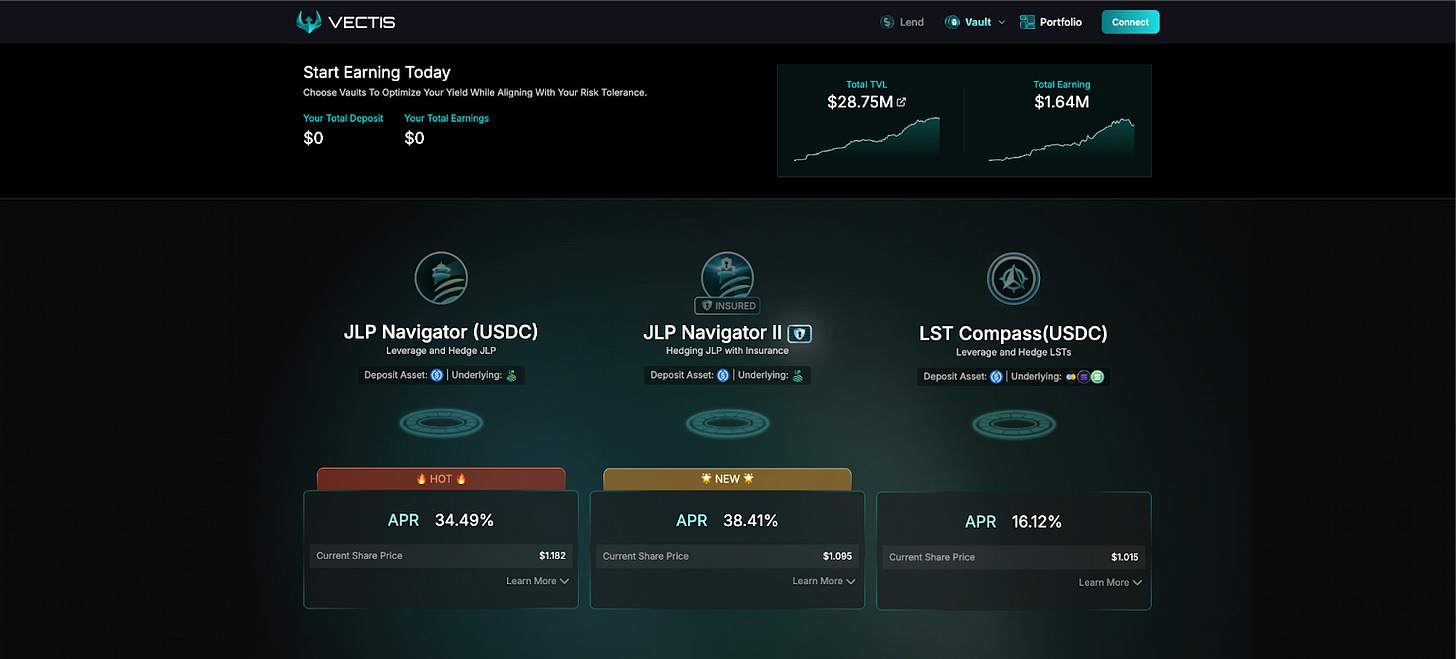Screen dimensions: 1456x659
Task: Click the HOT banner above 34.49% APR
Action: [x=441, y=479]
